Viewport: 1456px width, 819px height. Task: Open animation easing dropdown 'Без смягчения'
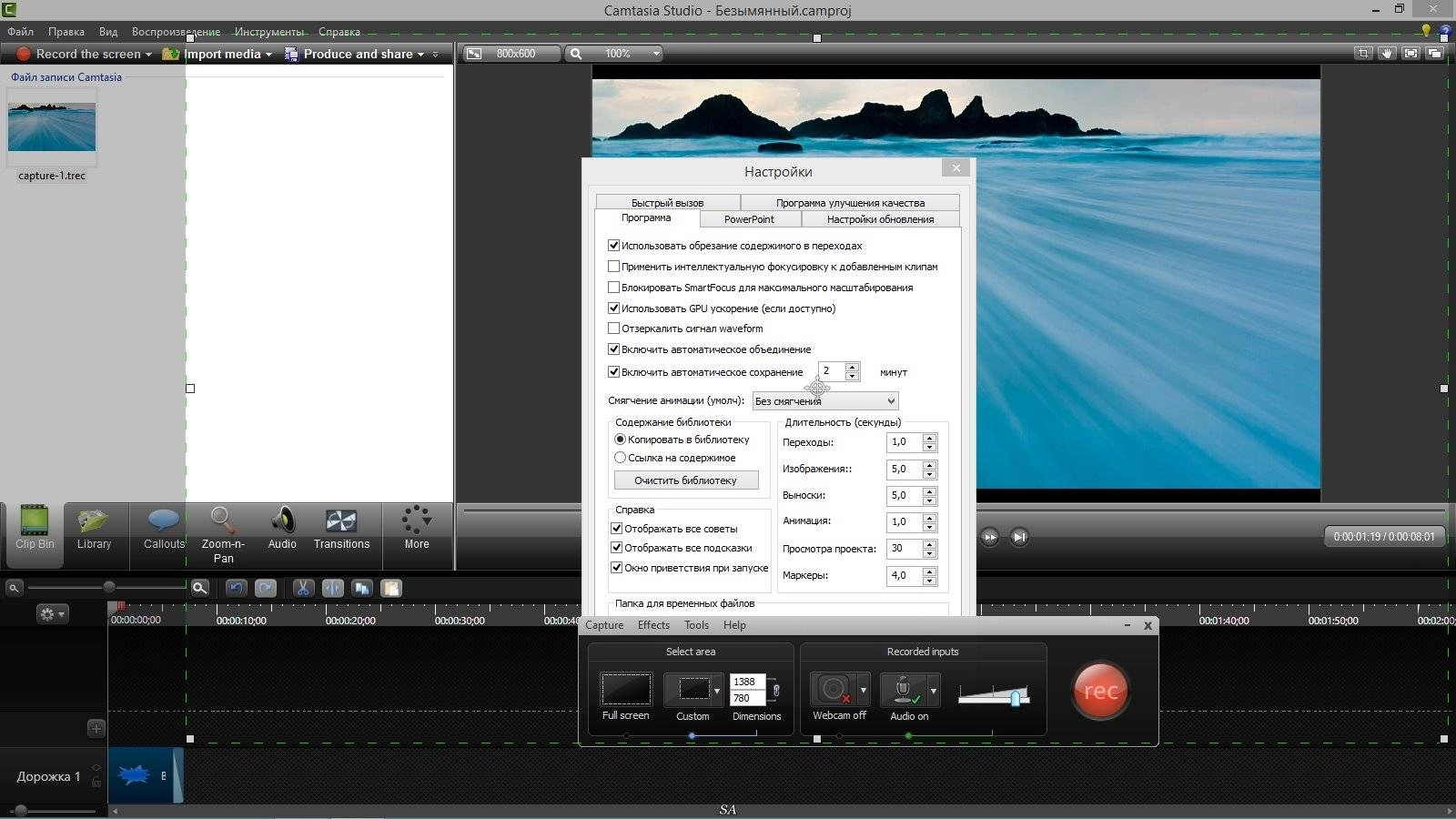(825, 401)
